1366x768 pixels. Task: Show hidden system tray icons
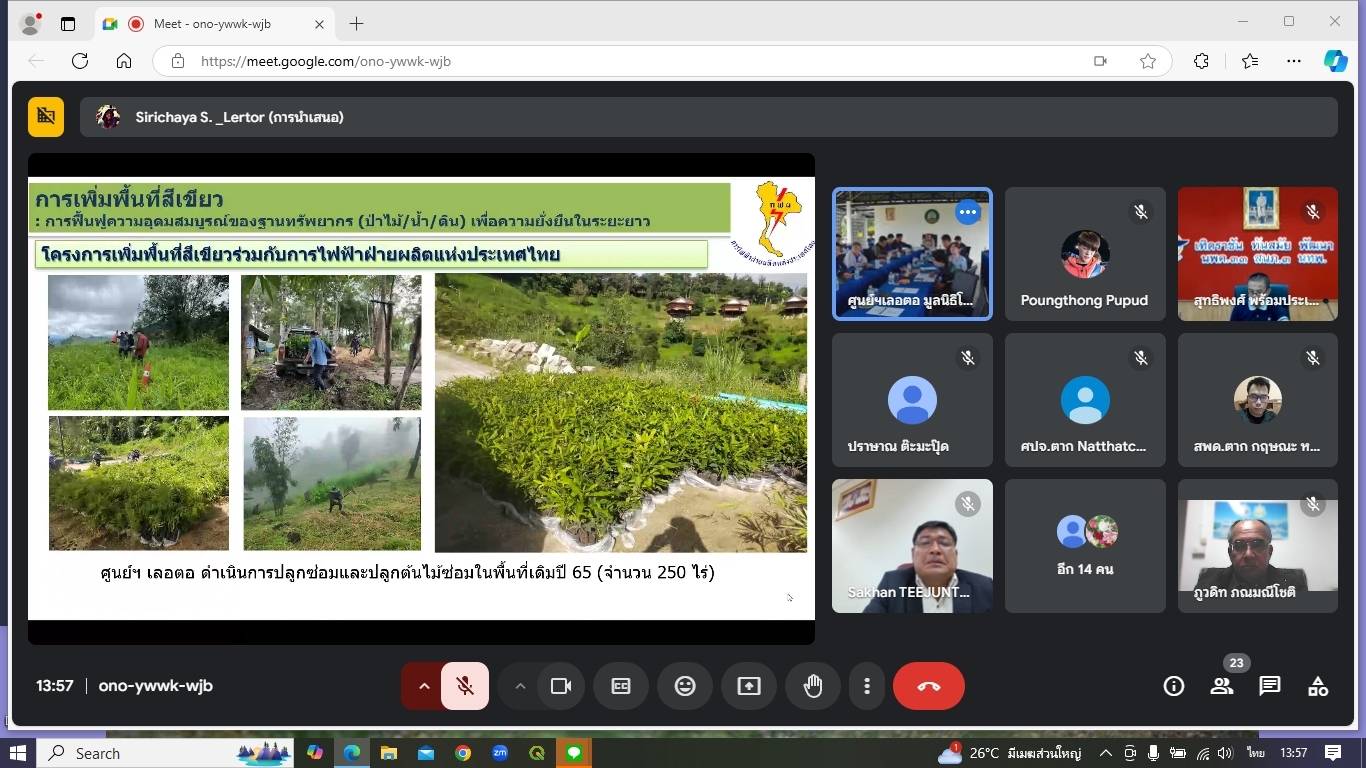click(x=1106, y=753)
